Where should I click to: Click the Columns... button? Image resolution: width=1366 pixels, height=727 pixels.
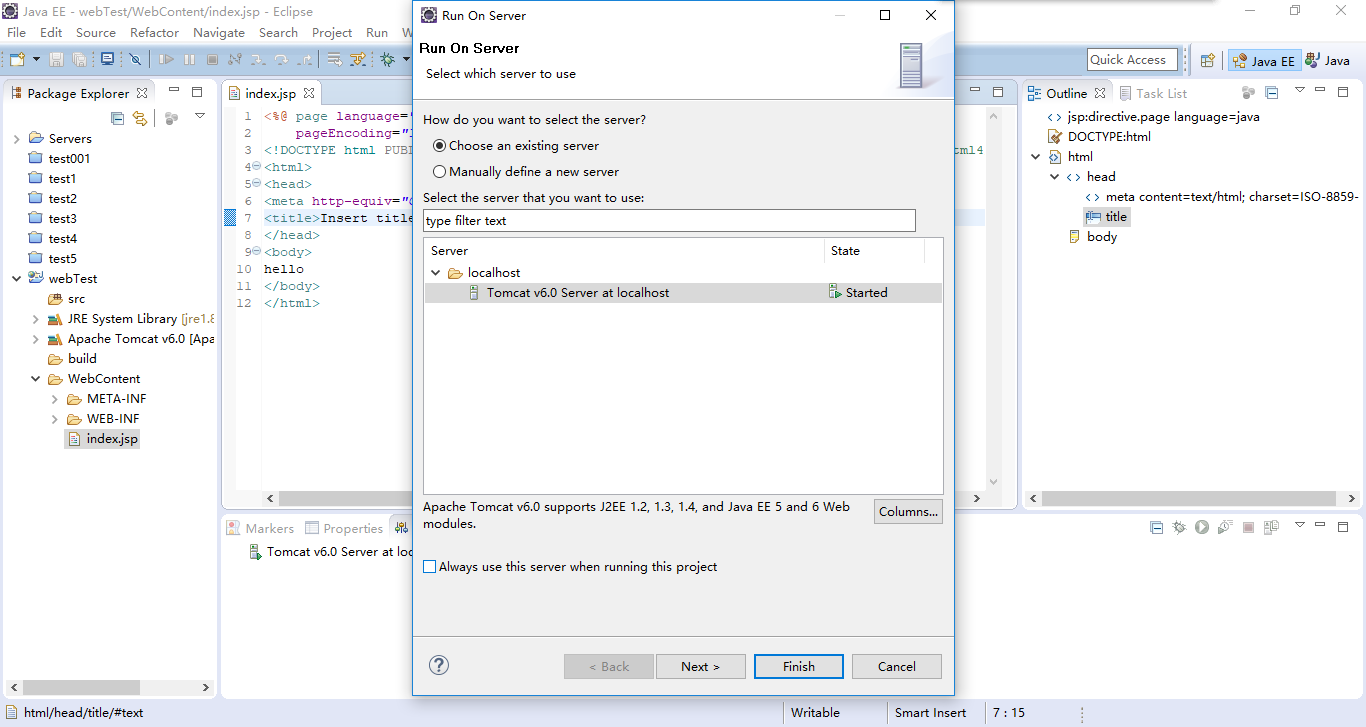click(x=908, y=511)
